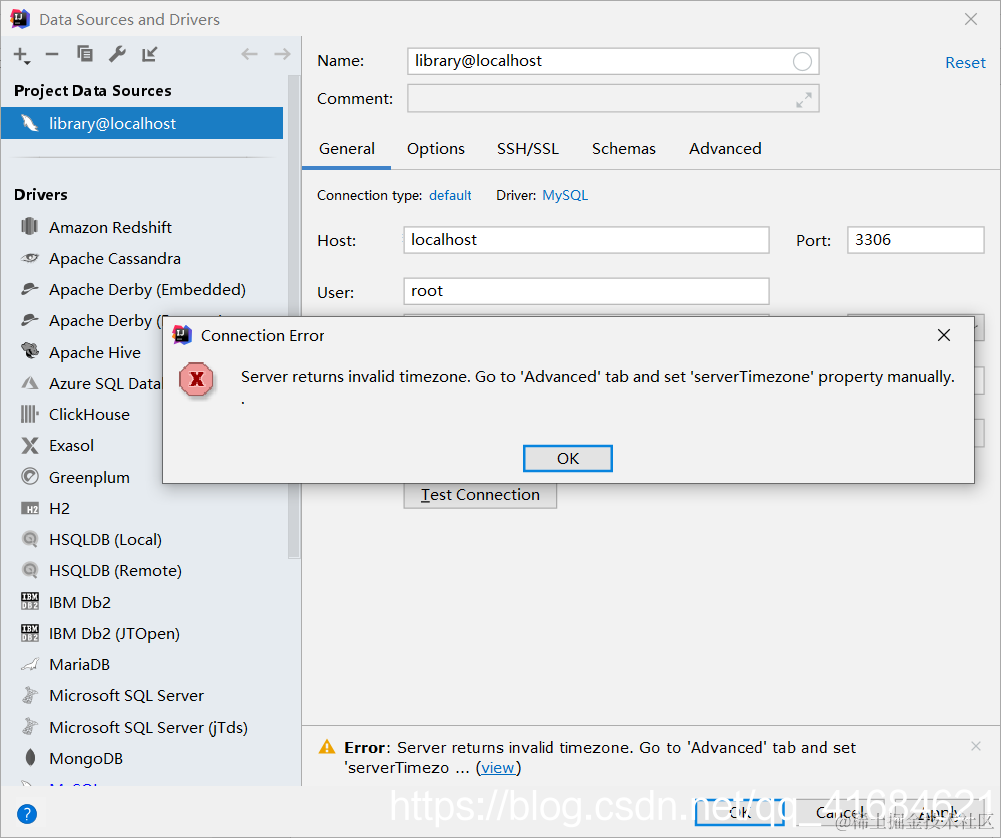Click the Reset link
The width and height of the screenshot is (1001, 838).
coord(965,63)
